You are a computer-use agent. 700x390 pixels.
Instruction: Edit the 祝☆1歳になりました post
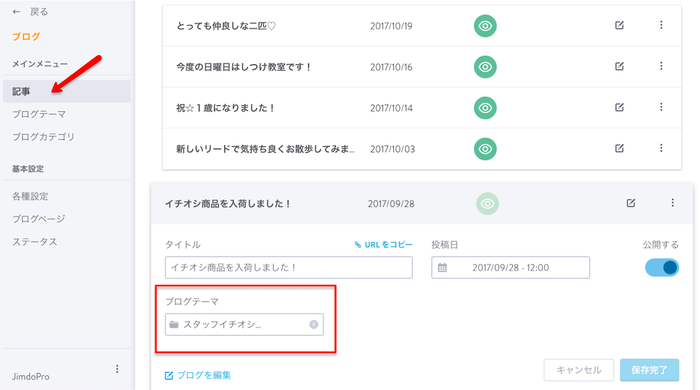(x=619, y=107)
